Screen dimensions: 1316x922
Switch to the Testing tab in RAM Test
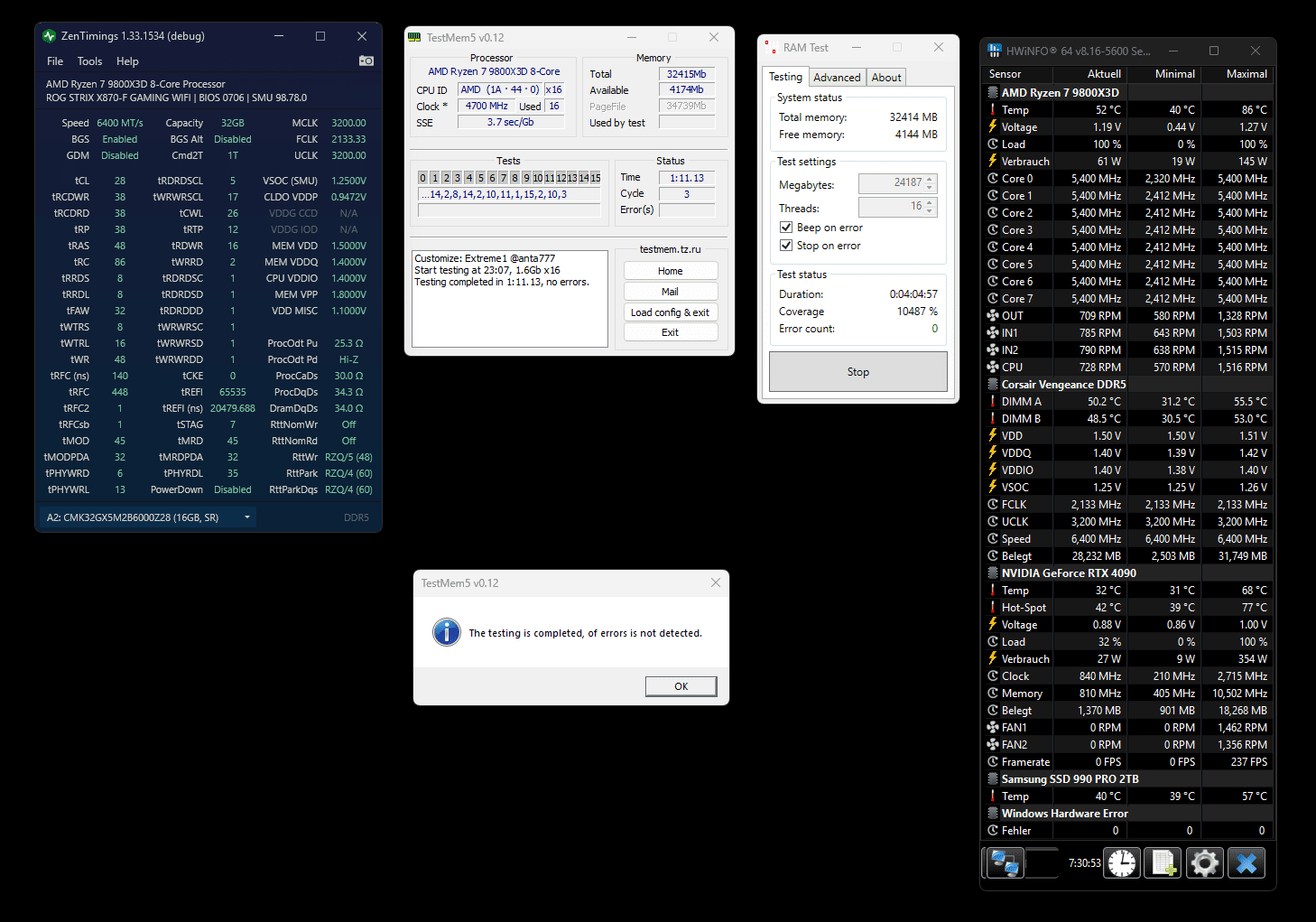tap(785, 77)
